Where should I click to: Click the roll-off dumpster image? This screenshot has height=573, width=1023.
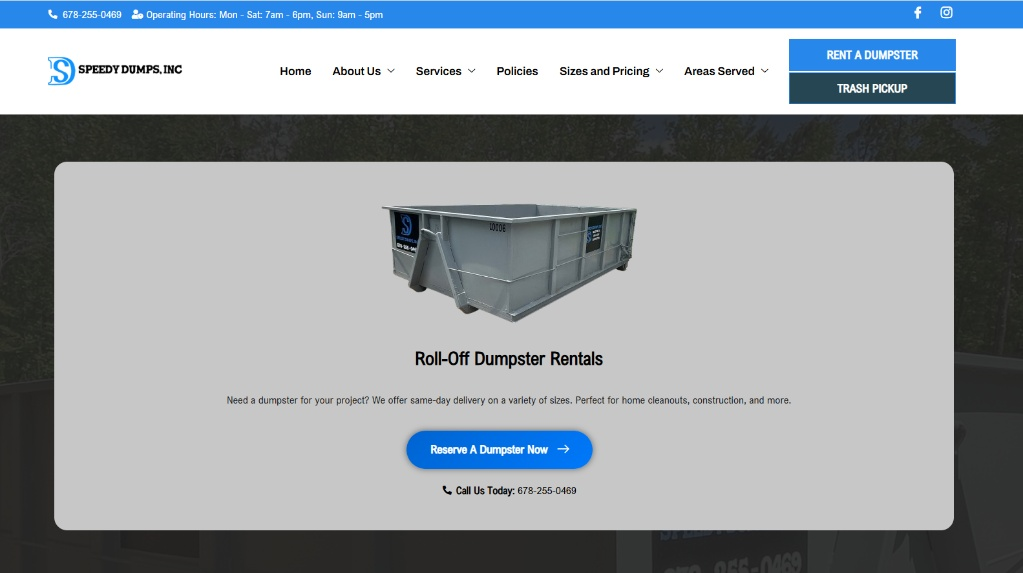click(510, 261)
